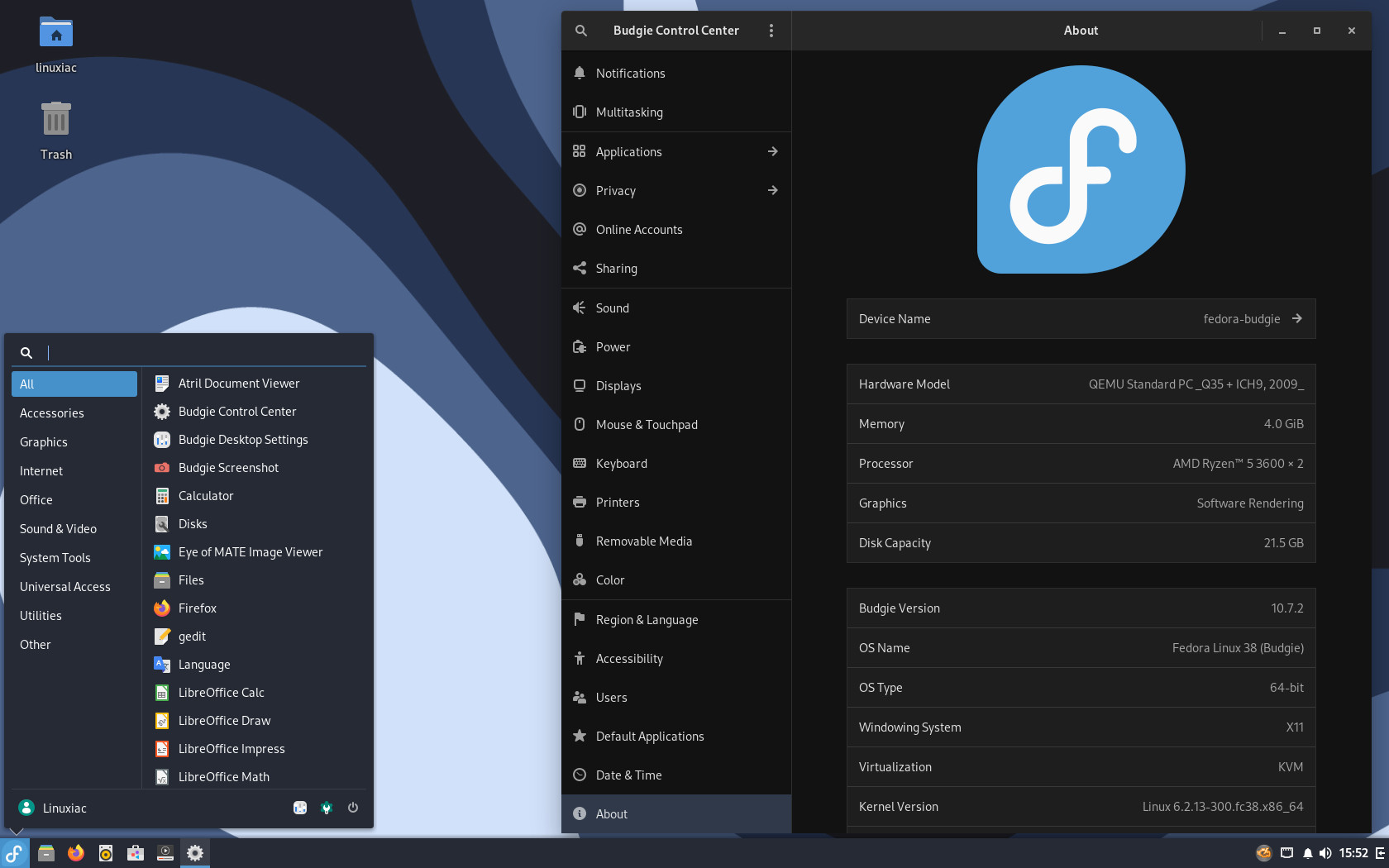Open the volume speaker tray icon

pyautogui.click(x=1325, y=853)
